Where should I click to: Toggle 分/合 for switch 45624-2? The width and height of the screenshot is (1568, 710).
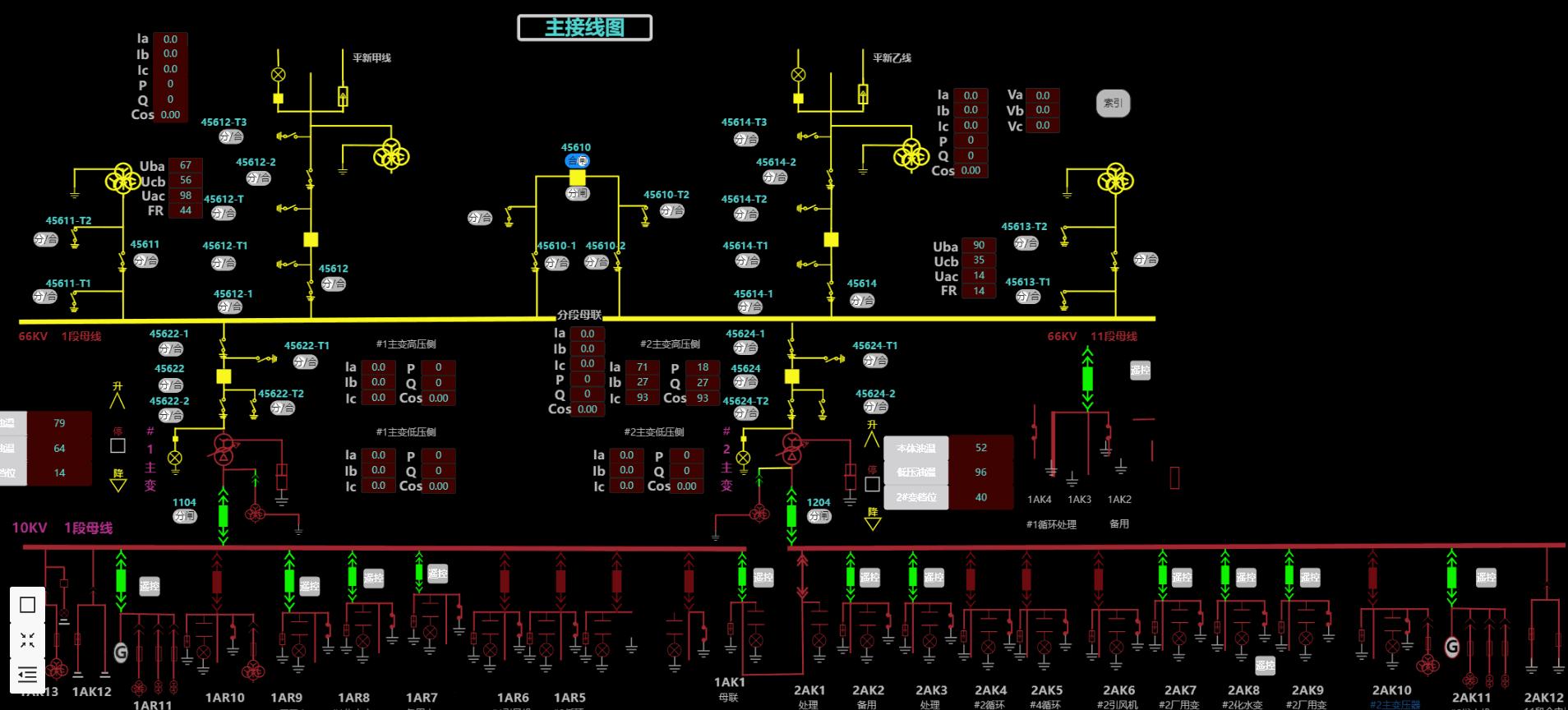coord(875,406)
